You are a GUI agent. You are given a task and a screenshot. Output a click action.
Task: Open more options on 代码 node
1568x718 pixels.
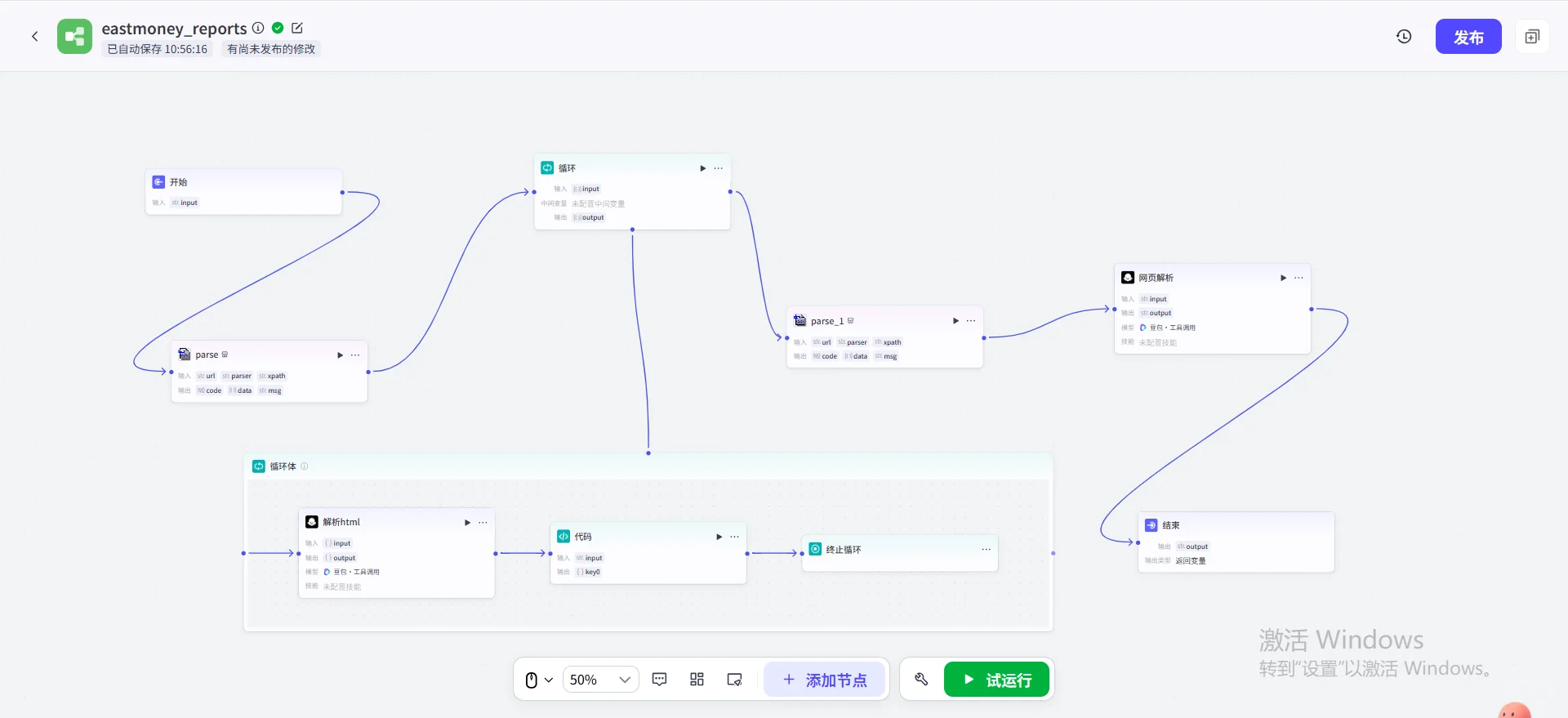(x=734, y=537)
